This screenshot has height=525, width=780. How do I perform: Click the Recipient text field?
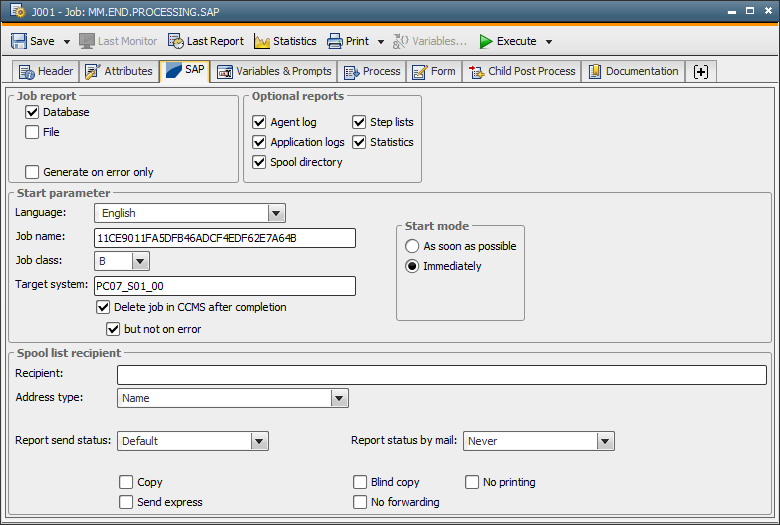tap(441, 375)
